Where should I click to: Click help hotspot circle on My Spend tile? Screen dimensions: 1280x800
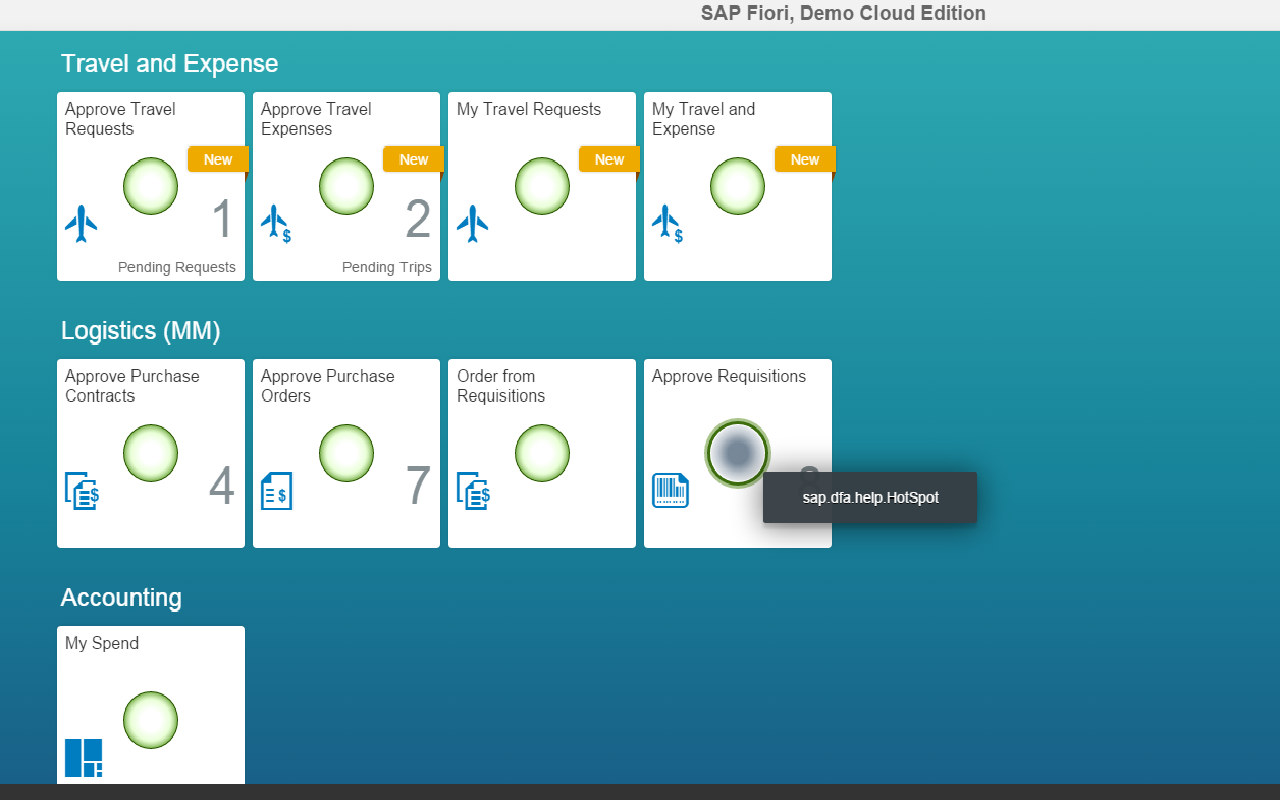tap(151, 720)
